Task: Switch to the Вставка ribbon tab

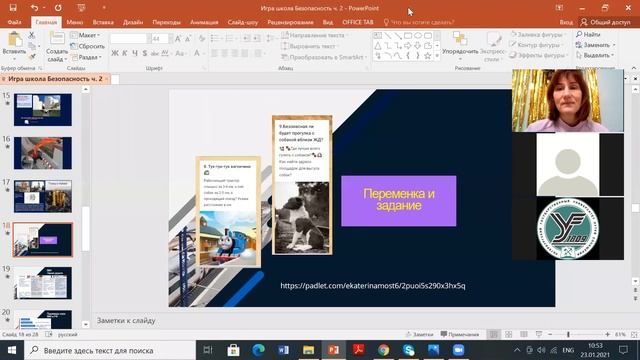Action: [x=103, y=22]
